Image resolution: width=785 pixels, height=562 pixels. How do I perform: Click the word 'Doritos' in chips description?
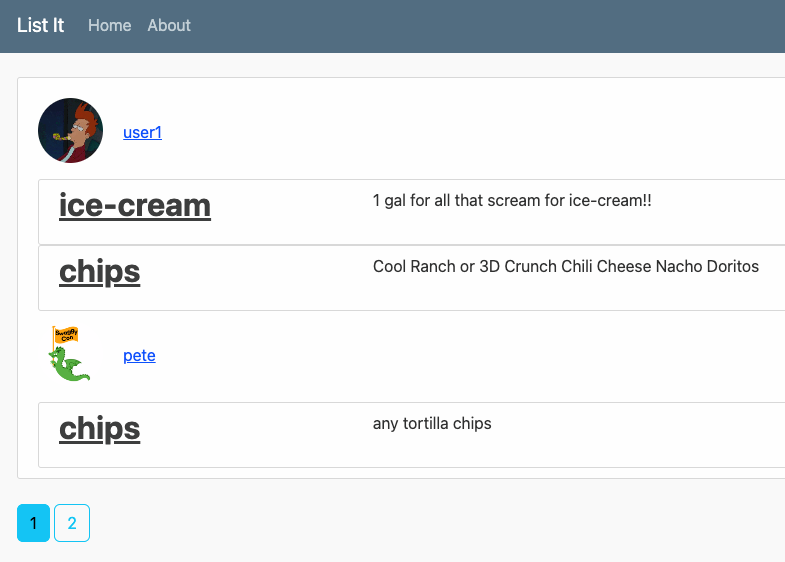pyautogui.click(x=733, y=267)
